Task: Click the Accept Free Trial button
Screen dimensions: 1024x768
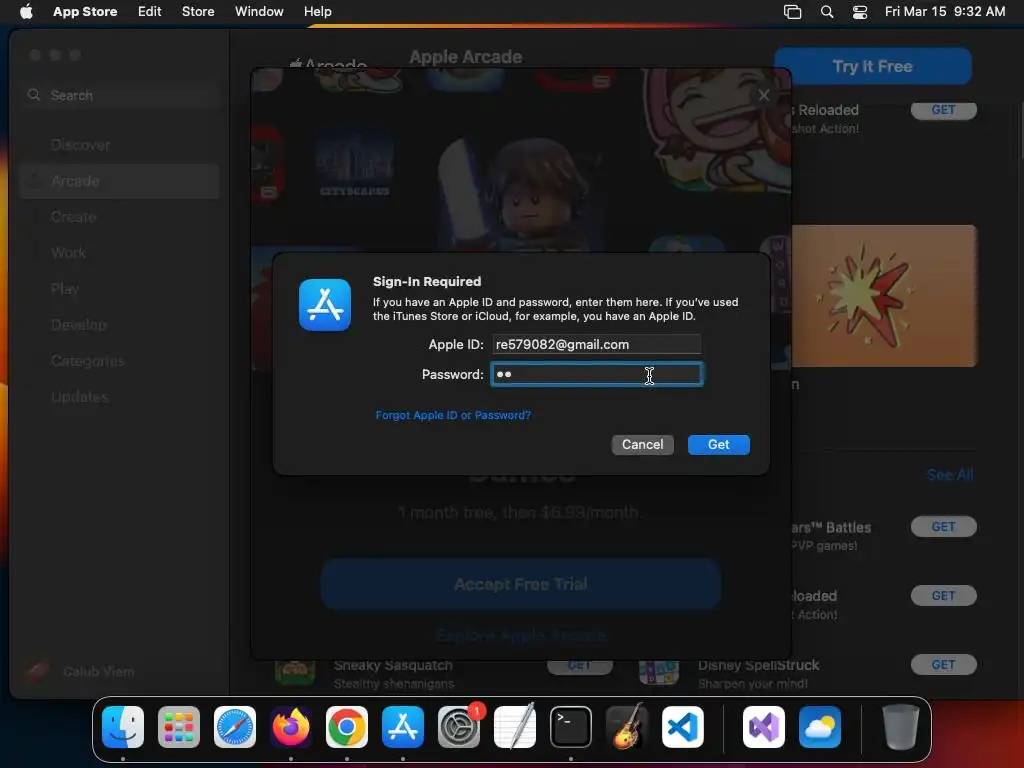Action: (520, 584)
